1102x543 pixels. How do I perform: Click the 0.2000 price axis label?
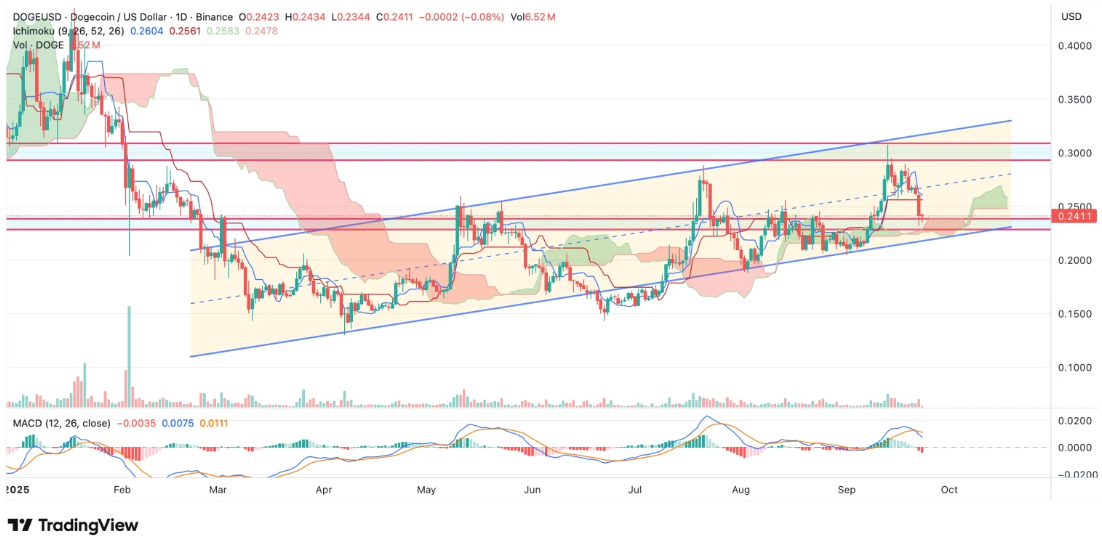point(1075,261)
